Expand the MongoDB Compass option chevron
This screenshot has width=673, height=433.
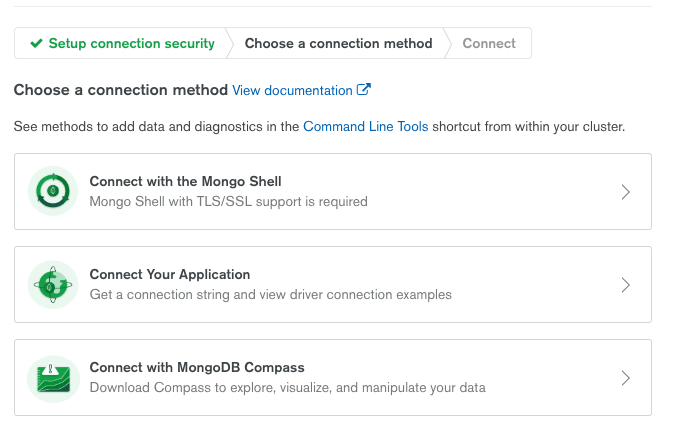point(625,378)
